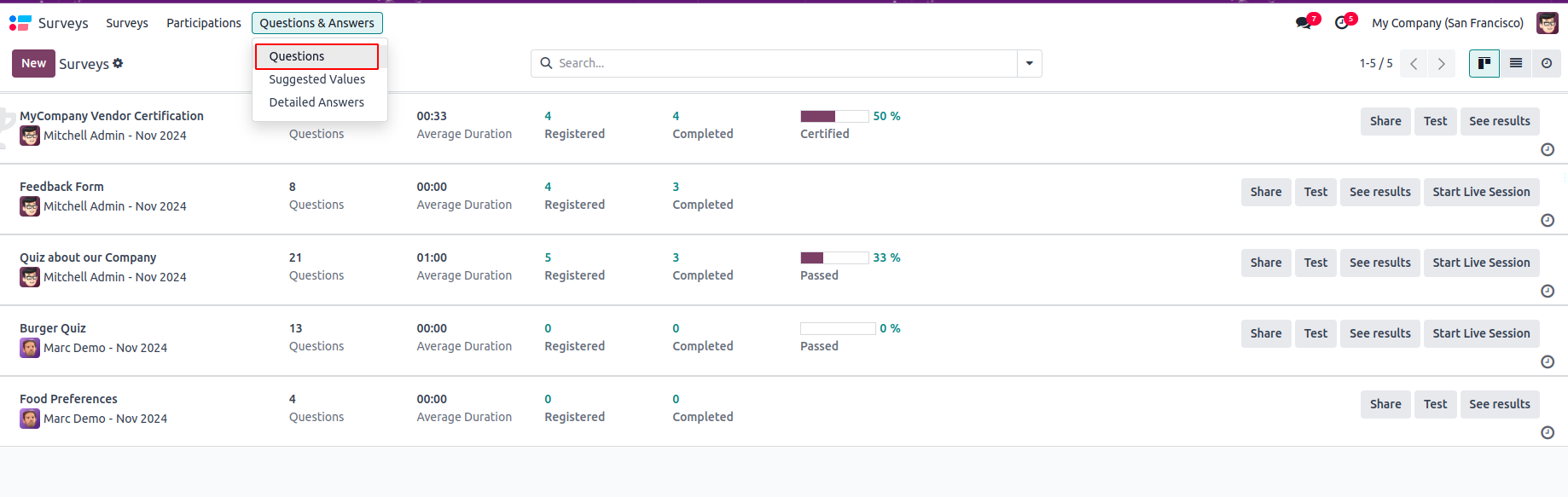
Task: Click the New survey button
Action: (x=34, y=63)
